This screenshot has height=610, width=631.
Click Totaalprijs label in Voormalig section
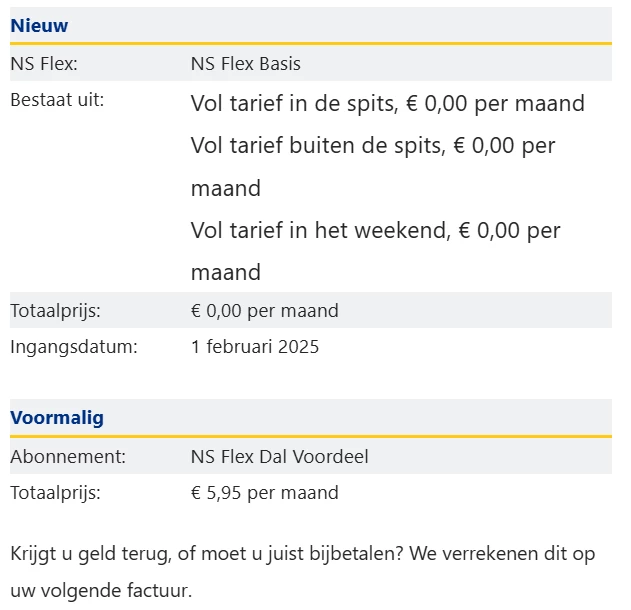(55, 492)
